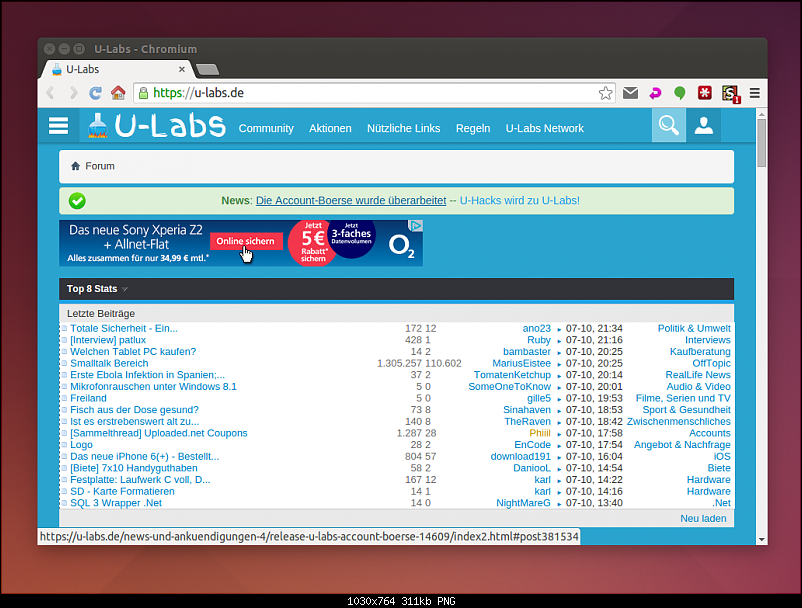Click the URL address bar
The height and width of the screenshot is (608, 802).
pyautogui.click(x=370, y=93)
